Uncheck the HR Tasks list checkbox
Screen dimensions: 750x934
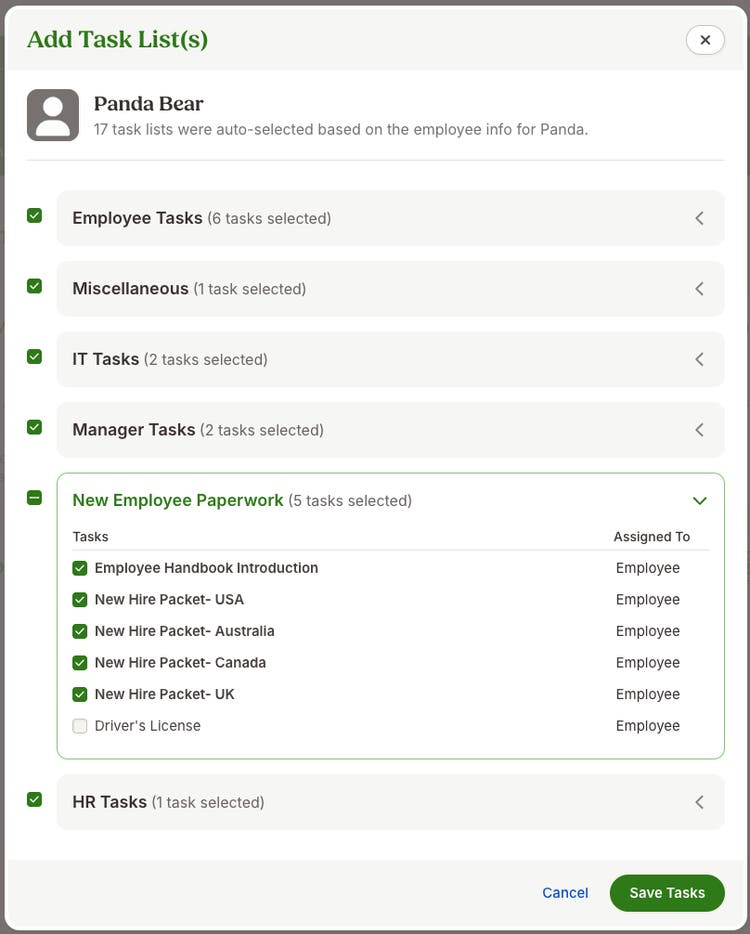35,799
